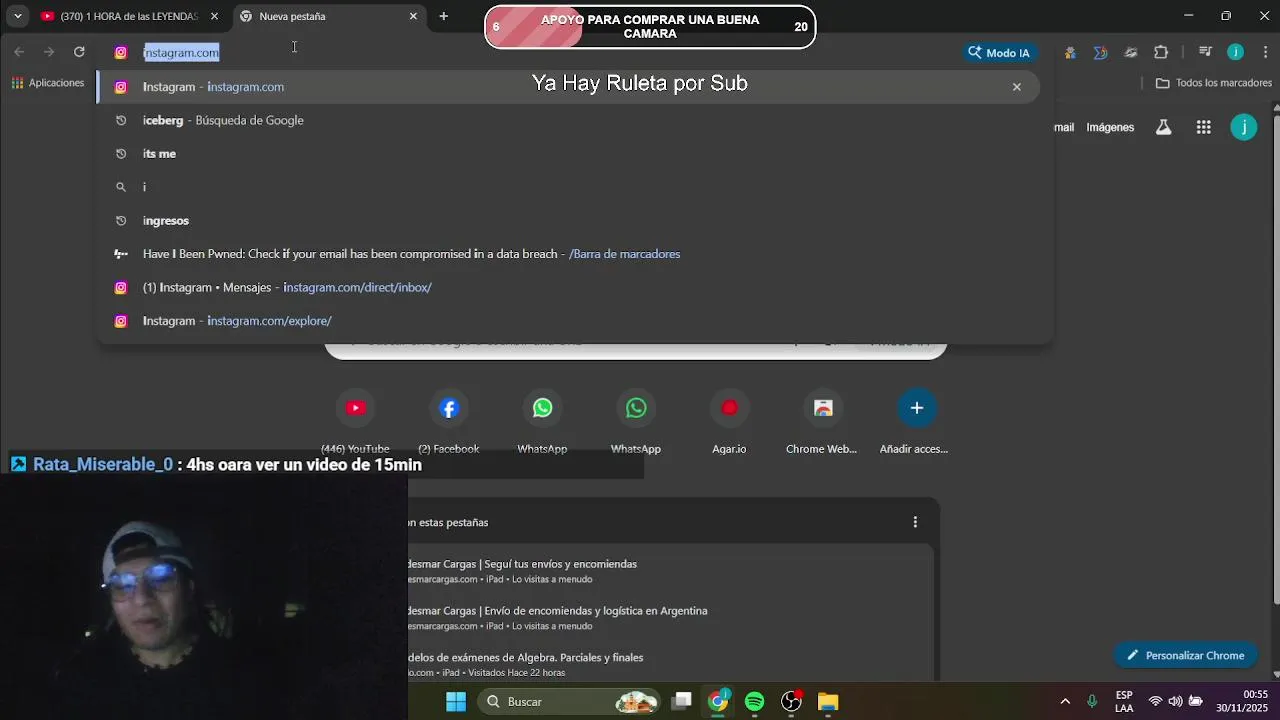Viewport: 1280px width, 720px height.
Task: Open the Extensions puzzle-piece menu
Action: [1161, 52]
